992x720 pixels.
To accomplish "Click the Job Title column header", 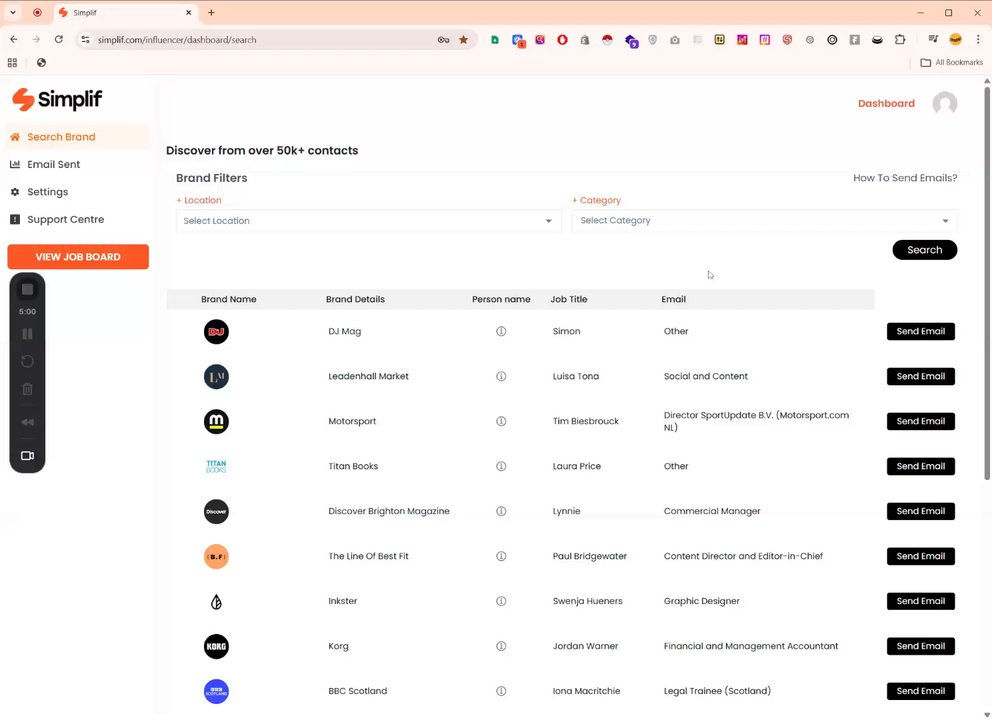I will tap(568, 299).
